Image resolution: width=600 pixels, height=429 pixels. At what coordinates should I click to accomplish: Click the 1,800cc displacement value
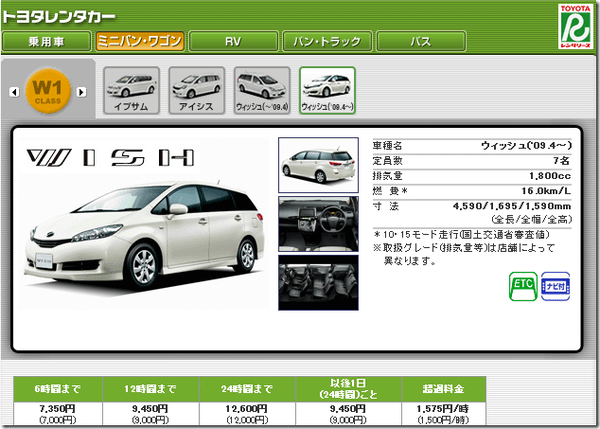[550, 176]
